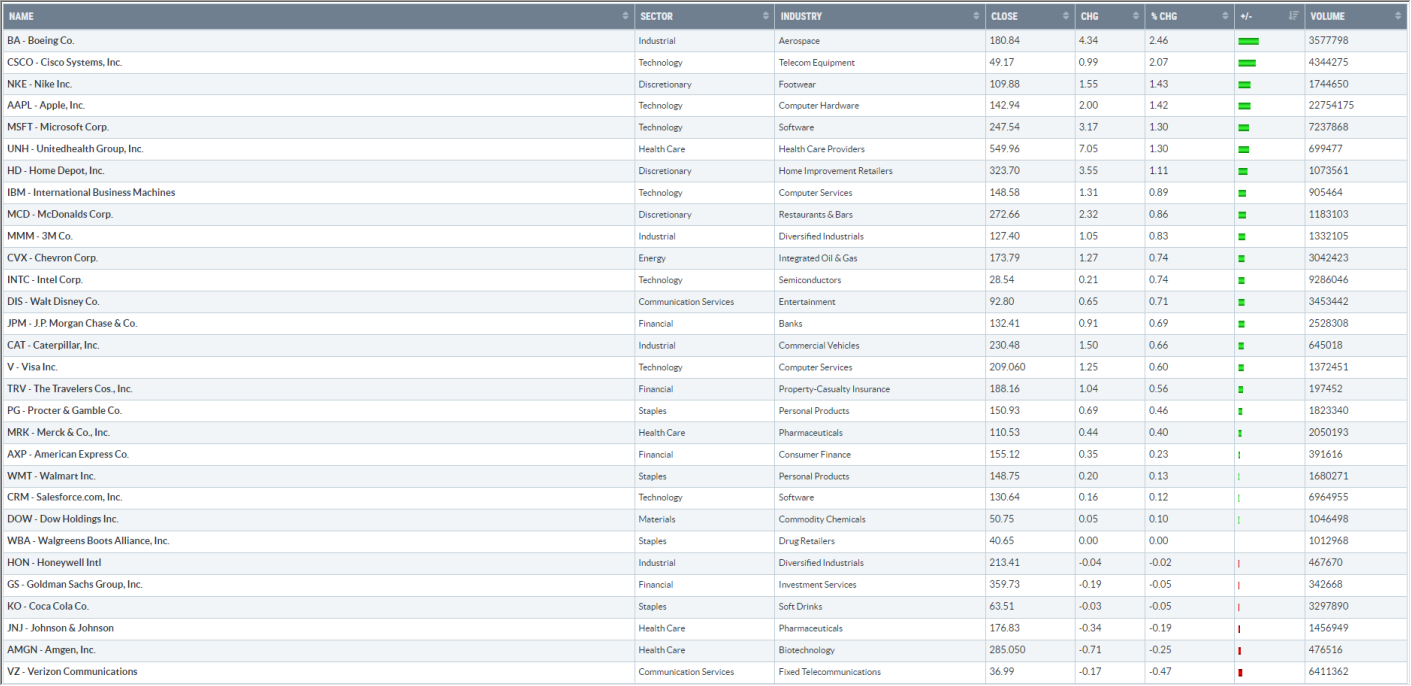Click HD - Home Depot, Inc.

coord(56,171)
